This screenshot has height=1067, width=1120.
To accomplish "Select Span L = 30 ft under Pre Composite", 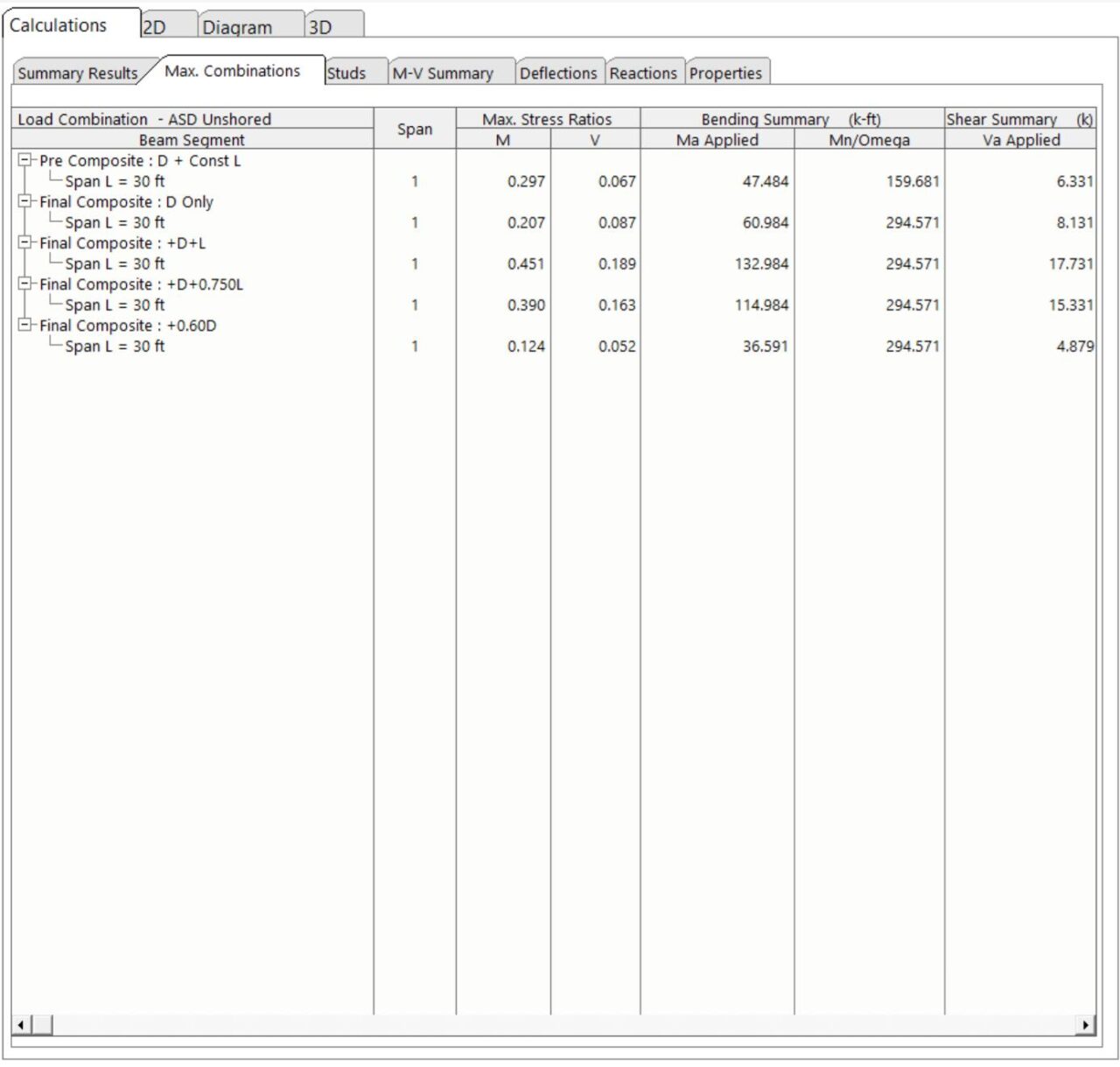I will pyautogui.click(x=115, y=182).
